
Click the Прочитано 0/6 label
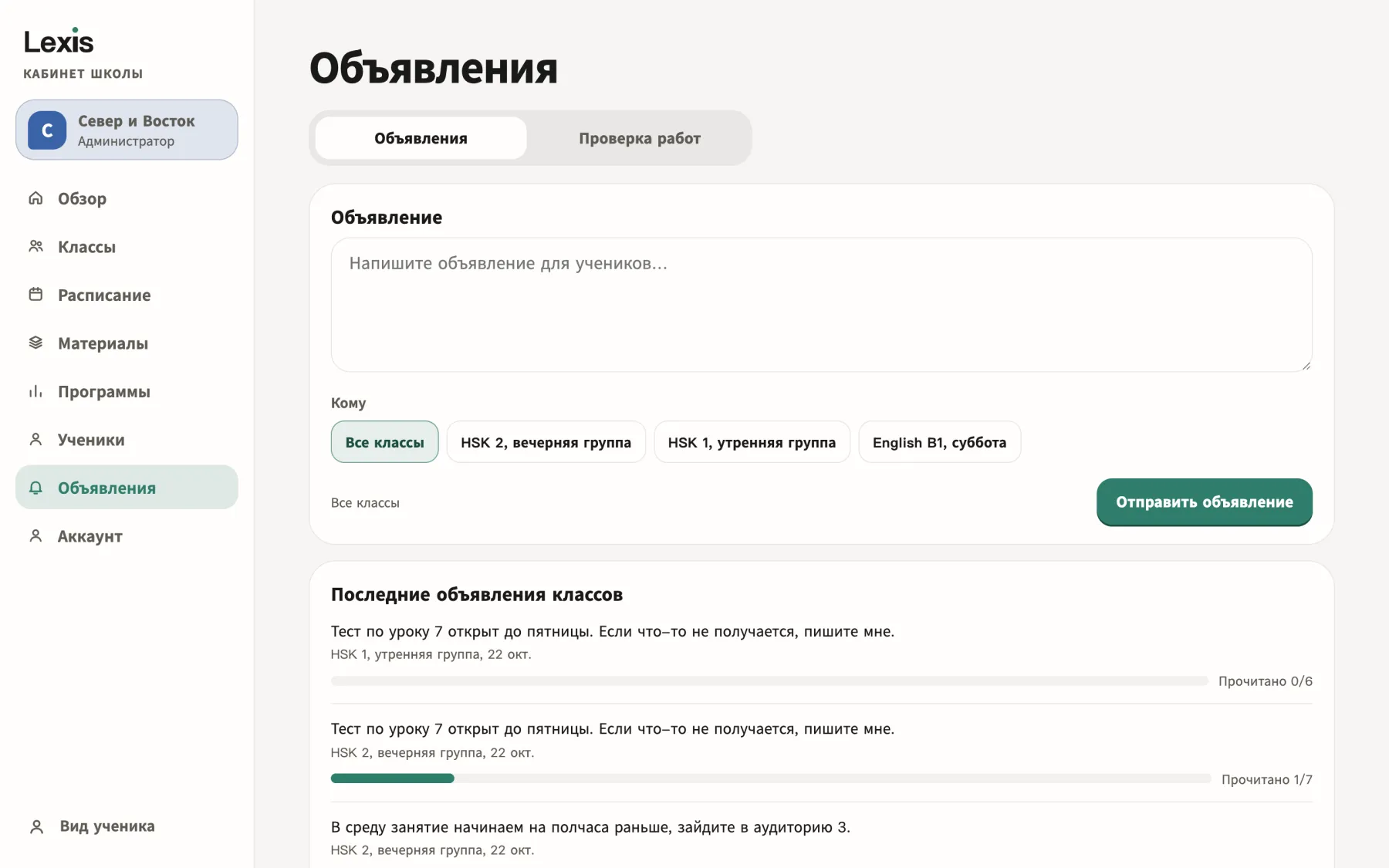point(1265,681)
